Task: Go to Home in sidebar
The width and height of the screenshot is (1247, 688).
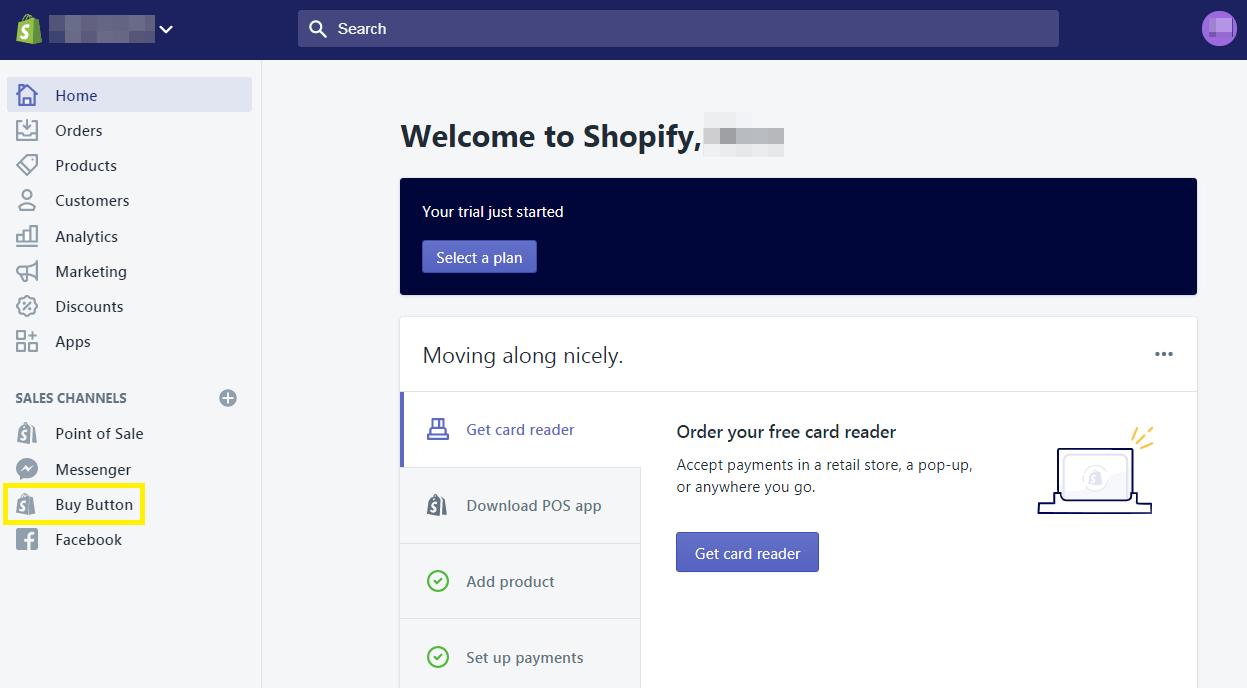Action: pos(129,95)
